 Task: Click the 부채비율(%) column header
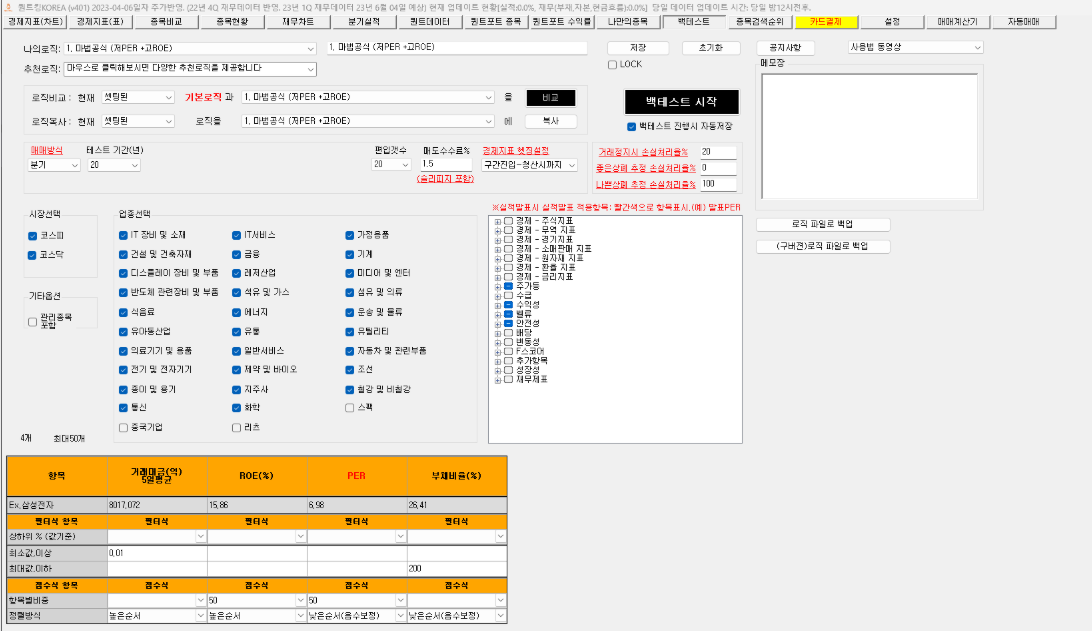pyautogui.click(x=457, y=476)
